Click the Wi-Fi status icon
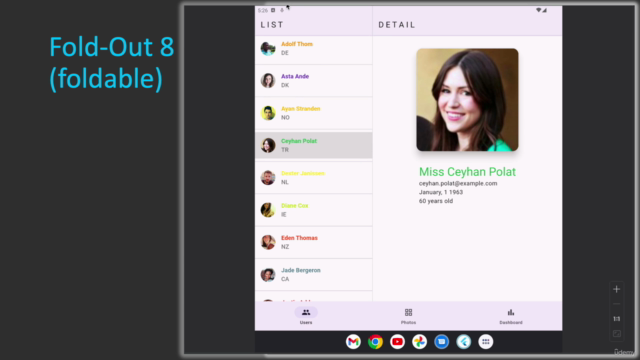 (539, 10)
